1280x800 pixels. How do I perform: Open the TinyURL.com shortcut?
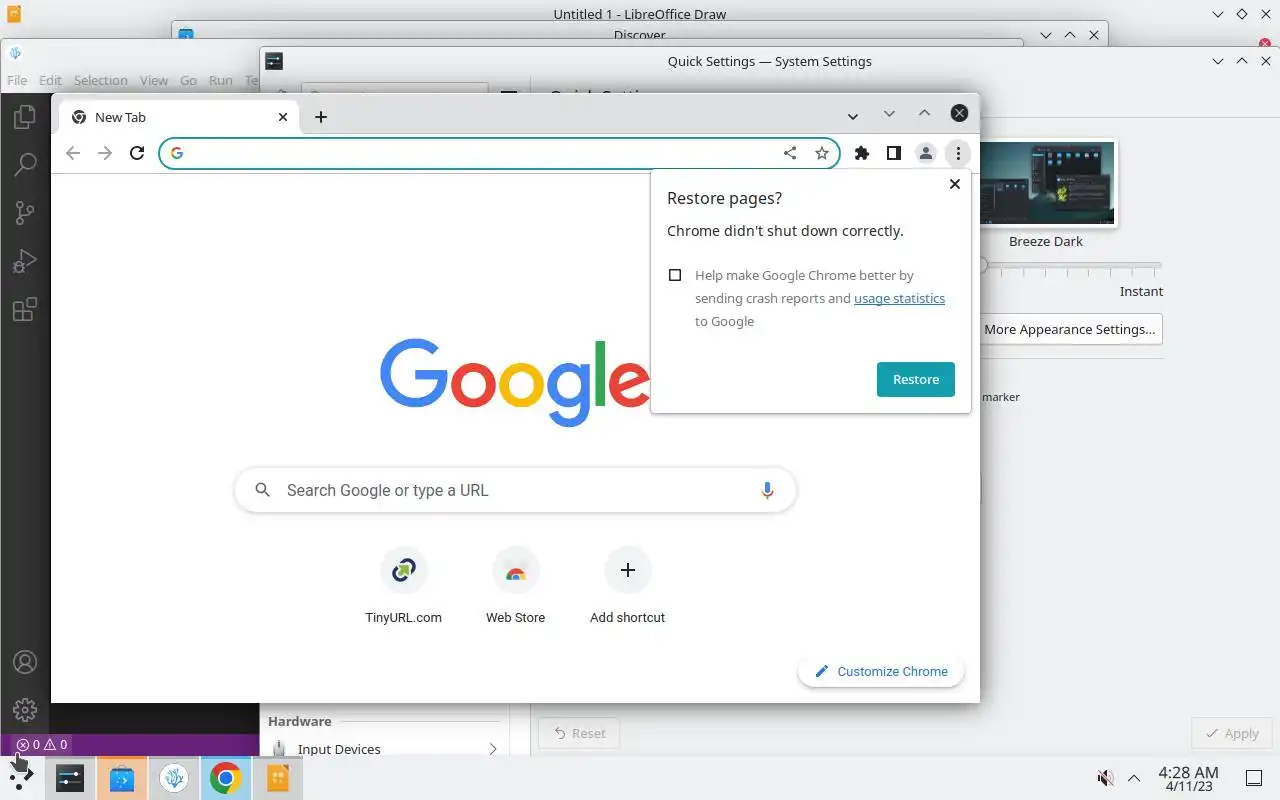404,587
